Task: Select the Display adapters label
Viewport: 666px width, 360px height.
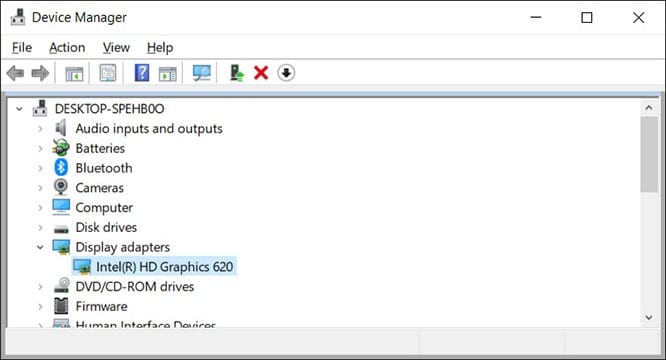Action: pyautogui.click(x=123, y=247)
